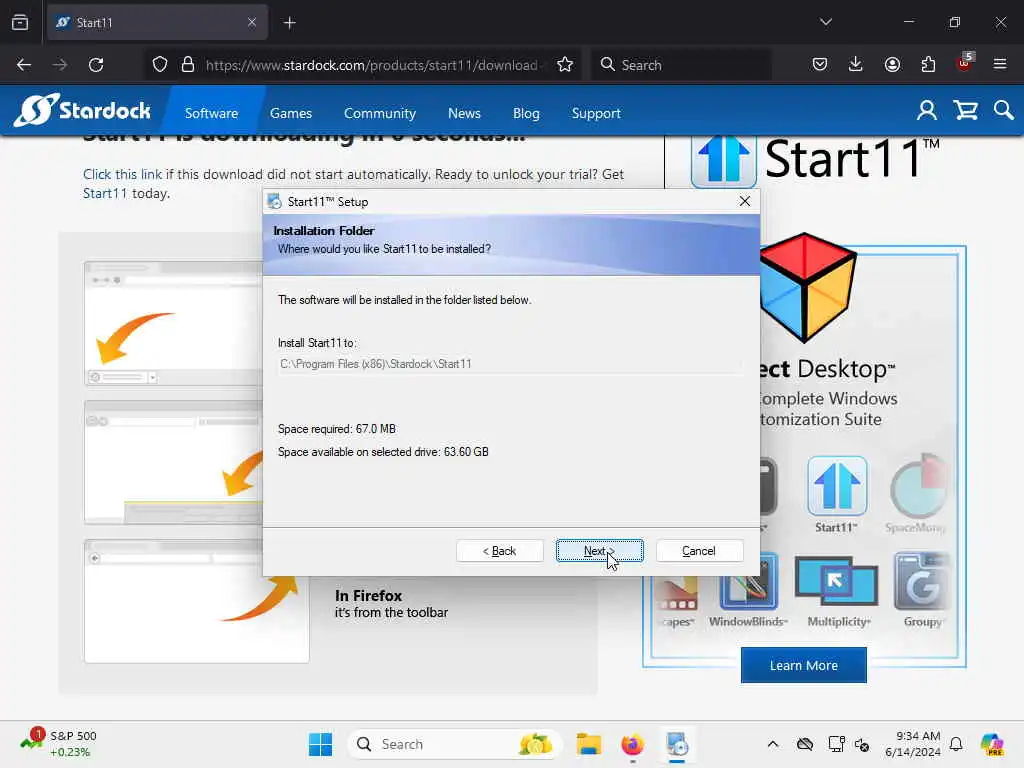This screenshot has width=1024, height=768.
Task: Click the install folder path field
Action: tap(509, 364)
